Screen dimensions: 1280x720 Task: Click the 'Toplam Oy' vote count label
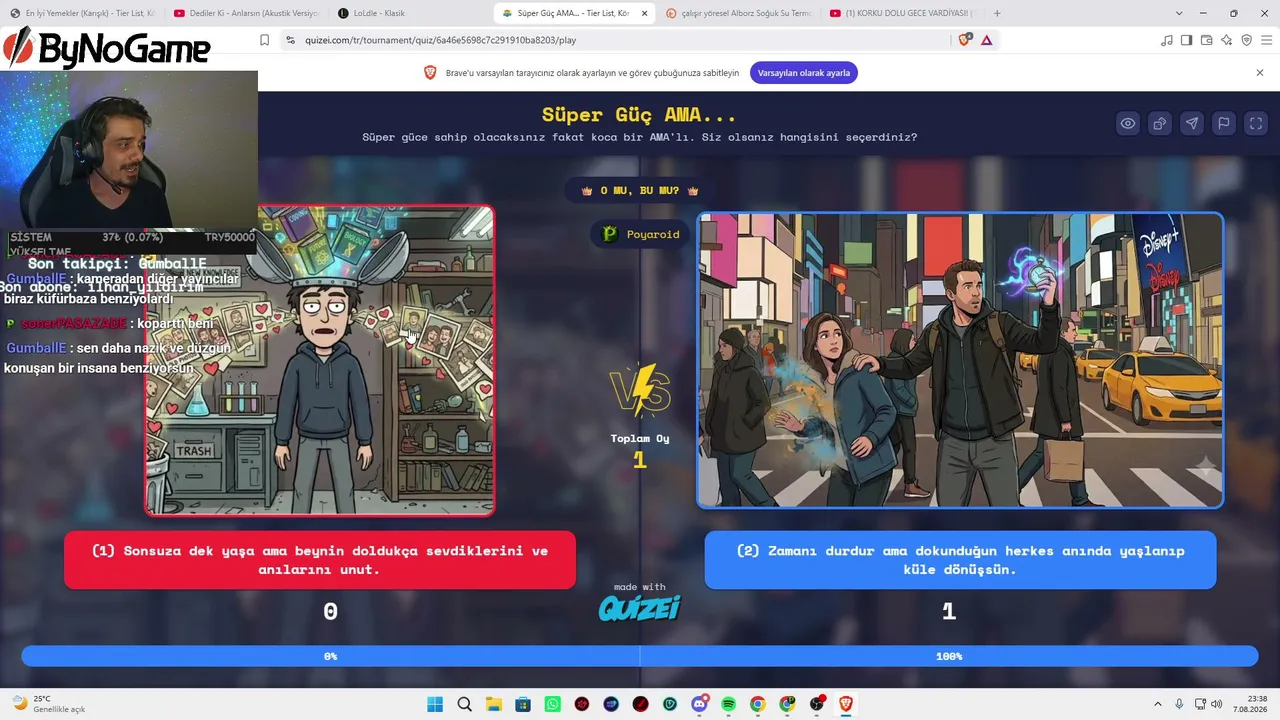tap(640, 438)
